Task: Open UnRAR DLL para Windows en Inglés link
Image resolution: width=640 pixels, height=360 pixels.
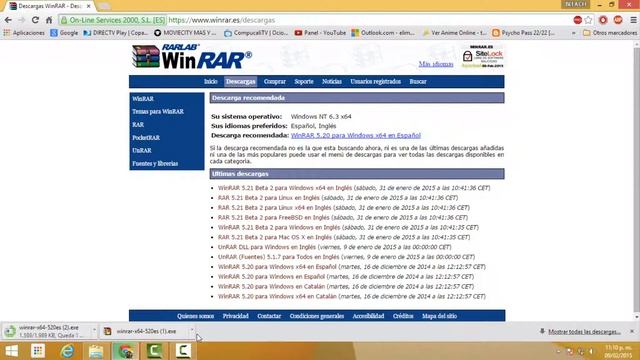Action: coord(267,247)
